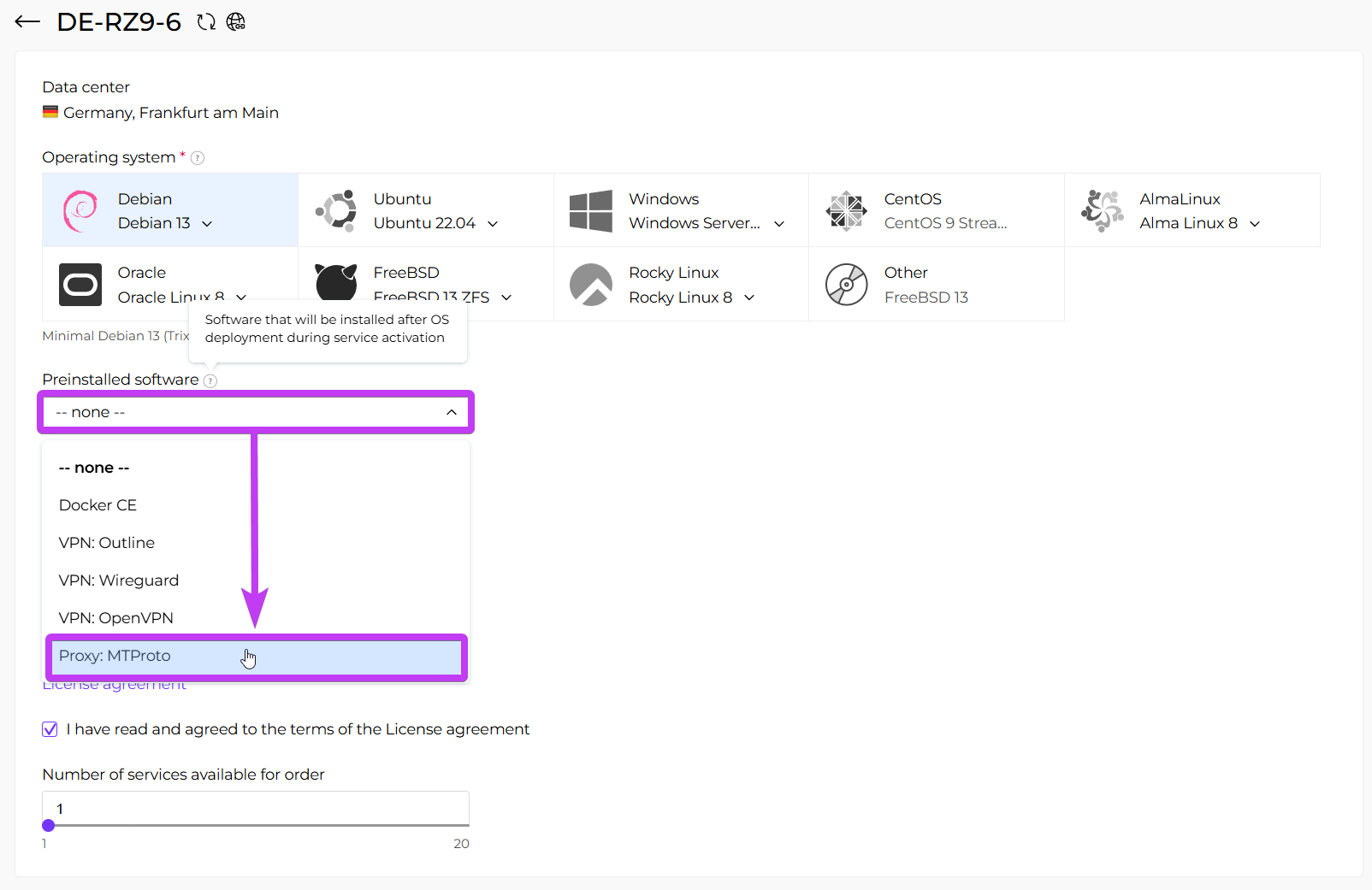Go back using the left arrow icon
The height and width of the screenshot is (890, 1372).
(x=27, y=22)
